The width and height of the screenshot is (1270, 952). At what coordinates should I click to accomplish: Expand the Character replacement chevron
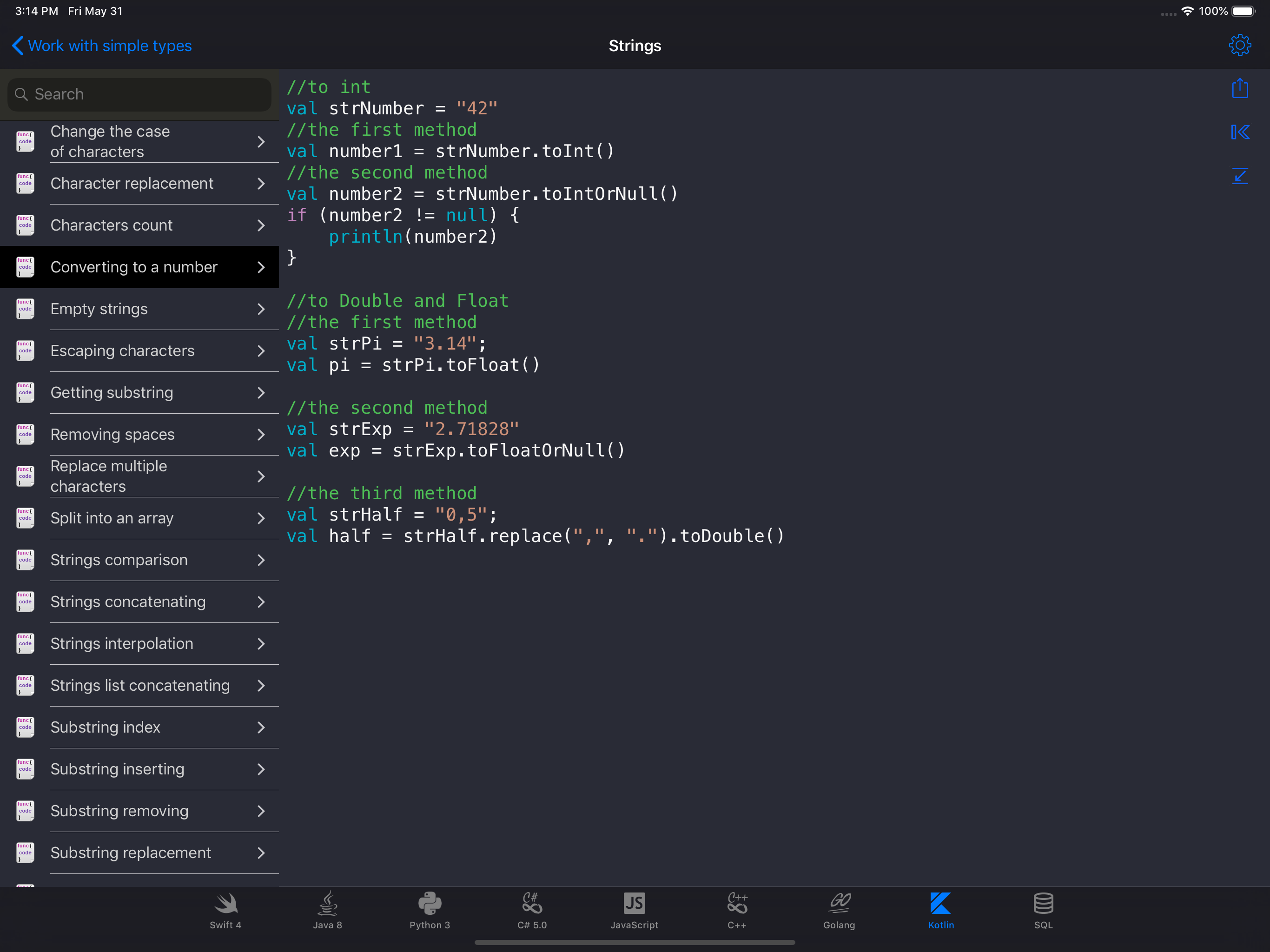click(x=261, y=184)
